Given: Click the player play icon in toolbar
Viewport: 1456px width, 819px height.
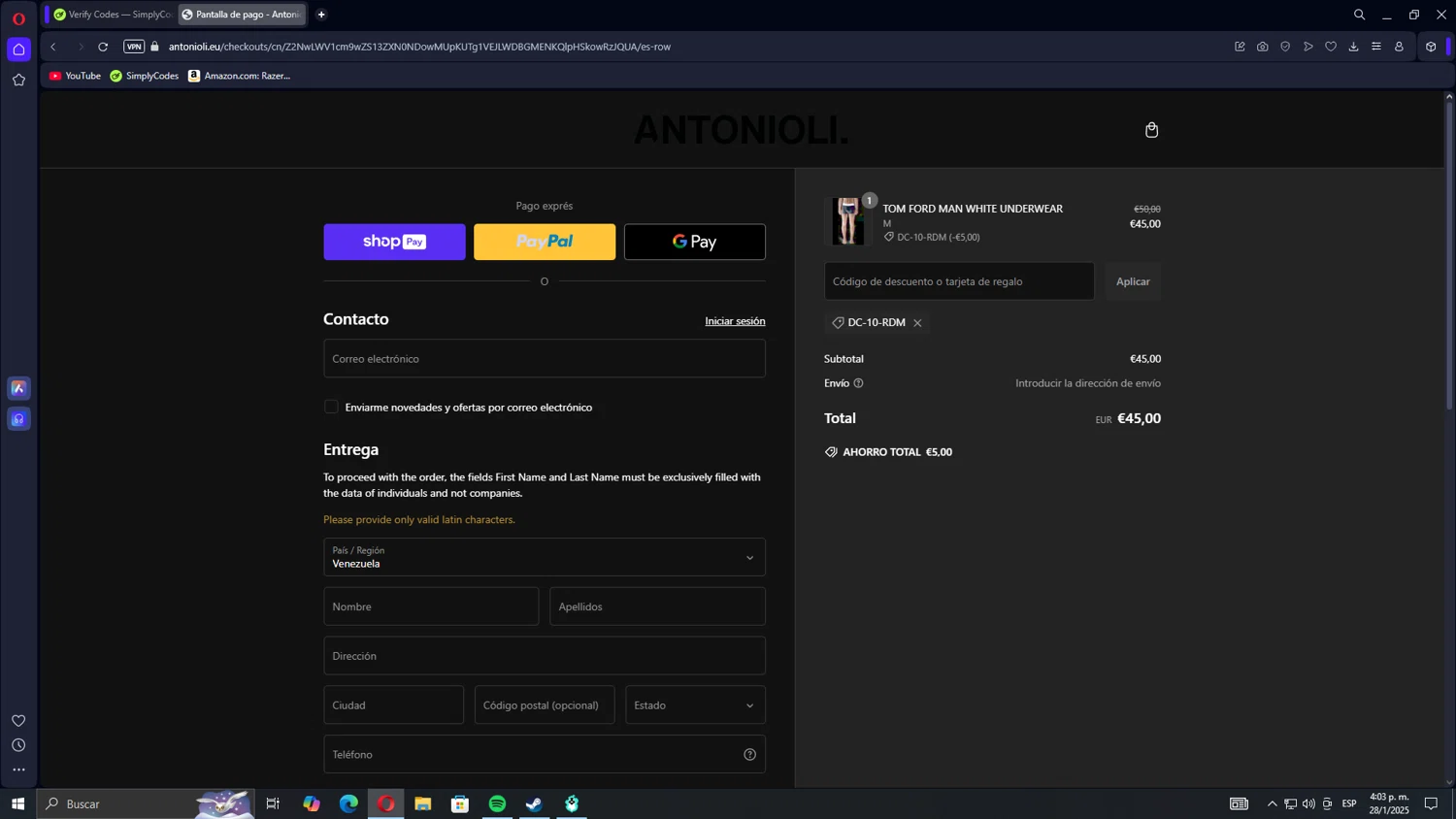Looking at the screenshot, I should coord(1307,47).
